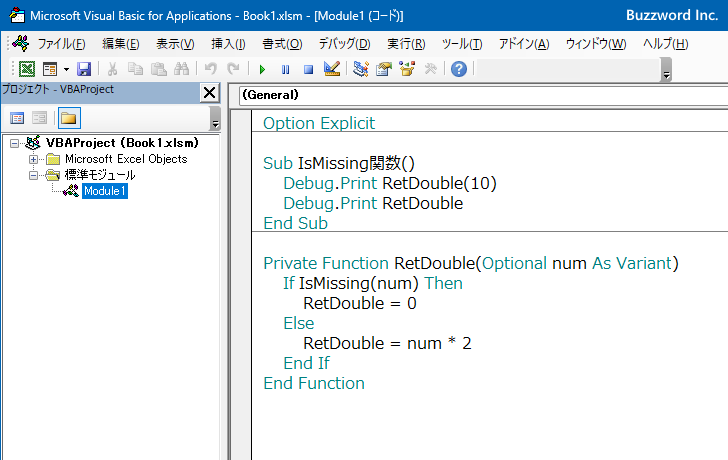
Task: Open the insert item dropdown arrow in toolbar
Action: [x=66, y=69]
